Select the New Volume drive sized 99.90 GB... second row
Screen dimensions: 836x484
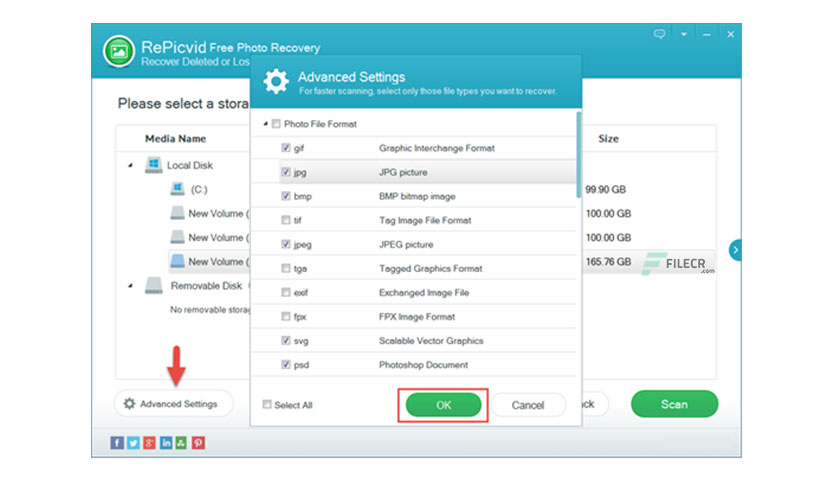coord(210,213)
